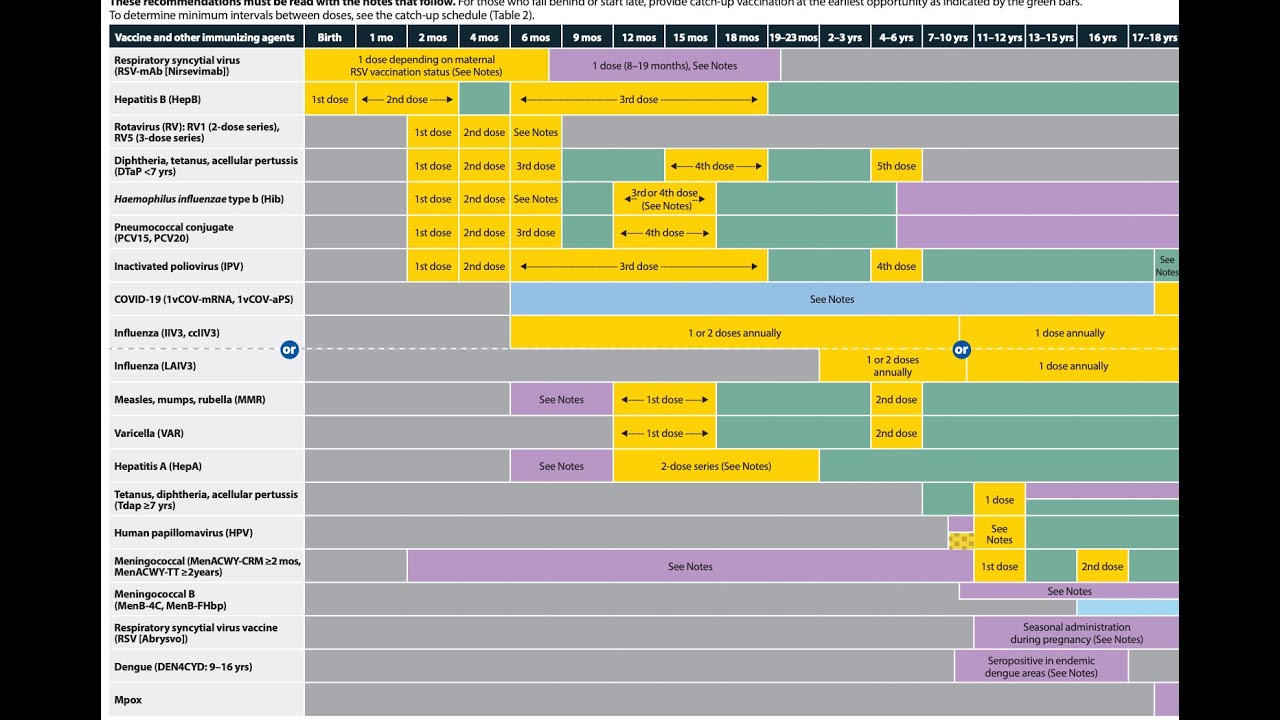This screenshot has height=720, width=1280.
Task: Click the Hepatitis B '2nd dose' cell
Action: pyautogui.click(x=407, y=99)
